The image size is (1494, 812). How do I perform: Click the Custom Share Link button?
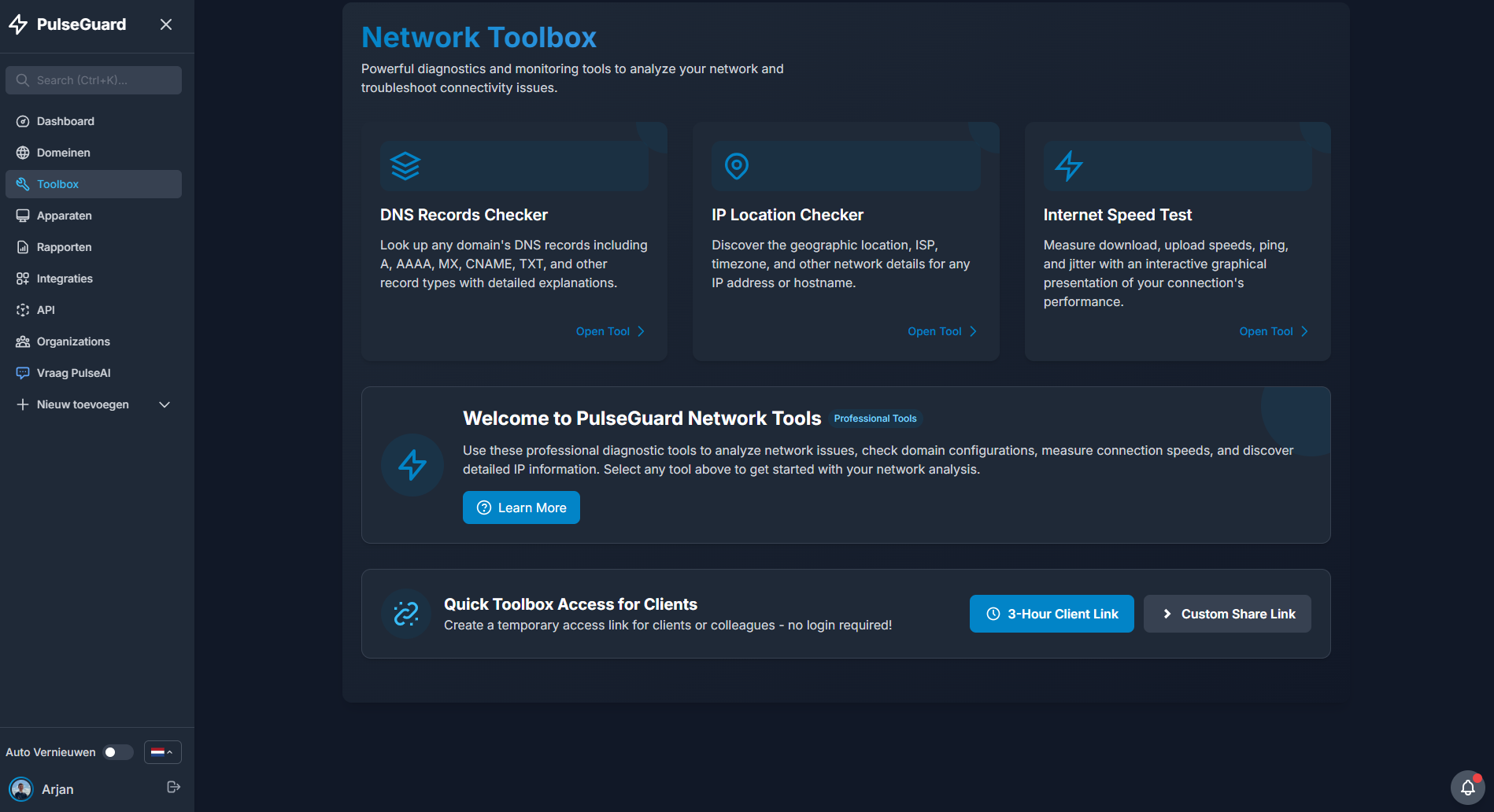1227,614
